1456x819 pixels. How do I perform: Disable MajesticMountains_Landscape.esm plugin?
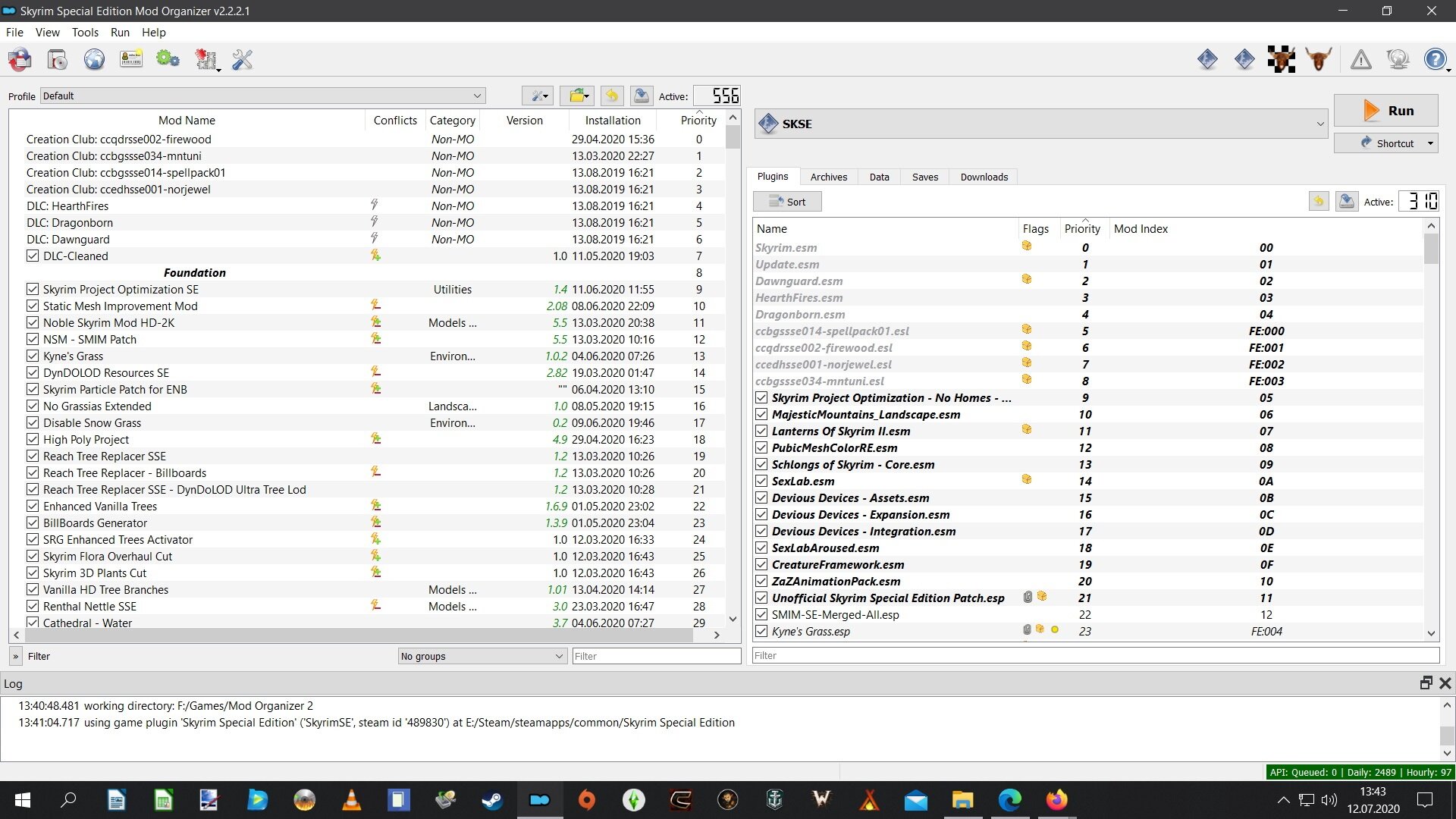pos(761,414)
